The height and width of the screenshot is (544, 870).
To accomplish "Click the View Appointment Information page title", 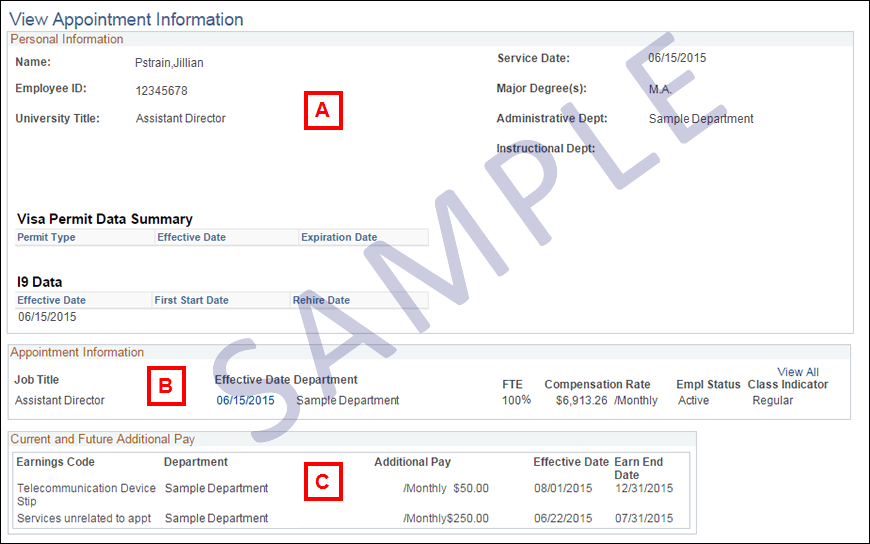I will (127, 19).
